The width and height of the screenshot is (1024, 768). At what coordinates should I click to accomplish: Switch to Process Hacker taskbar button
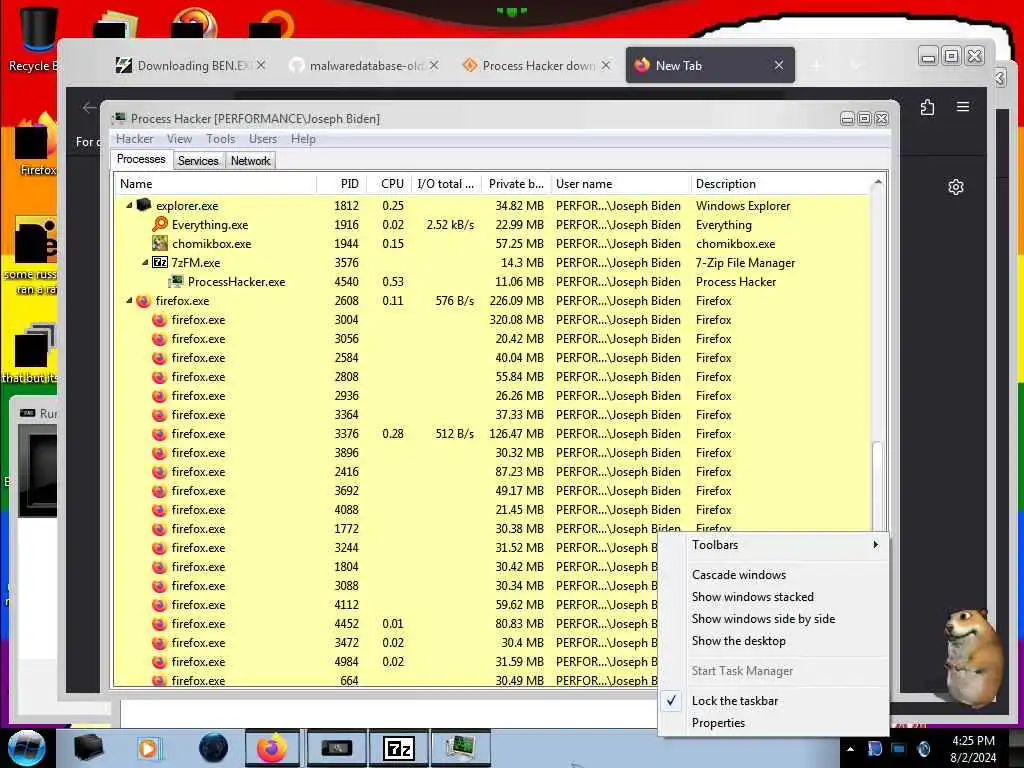[461, 748]
